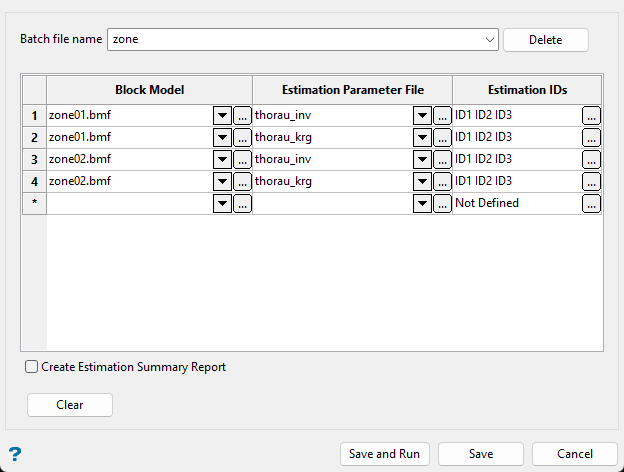
Task: Enable Create Estimation Summary Report checkbox
Action: click(32, 367)
